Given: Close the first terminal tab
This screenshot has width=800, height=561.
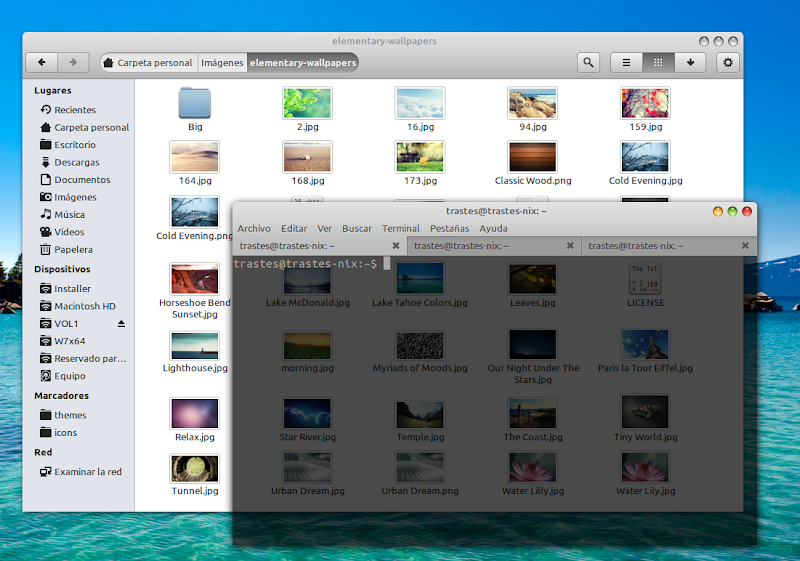Looking at the screenshot, I should [x=396, y=246].
